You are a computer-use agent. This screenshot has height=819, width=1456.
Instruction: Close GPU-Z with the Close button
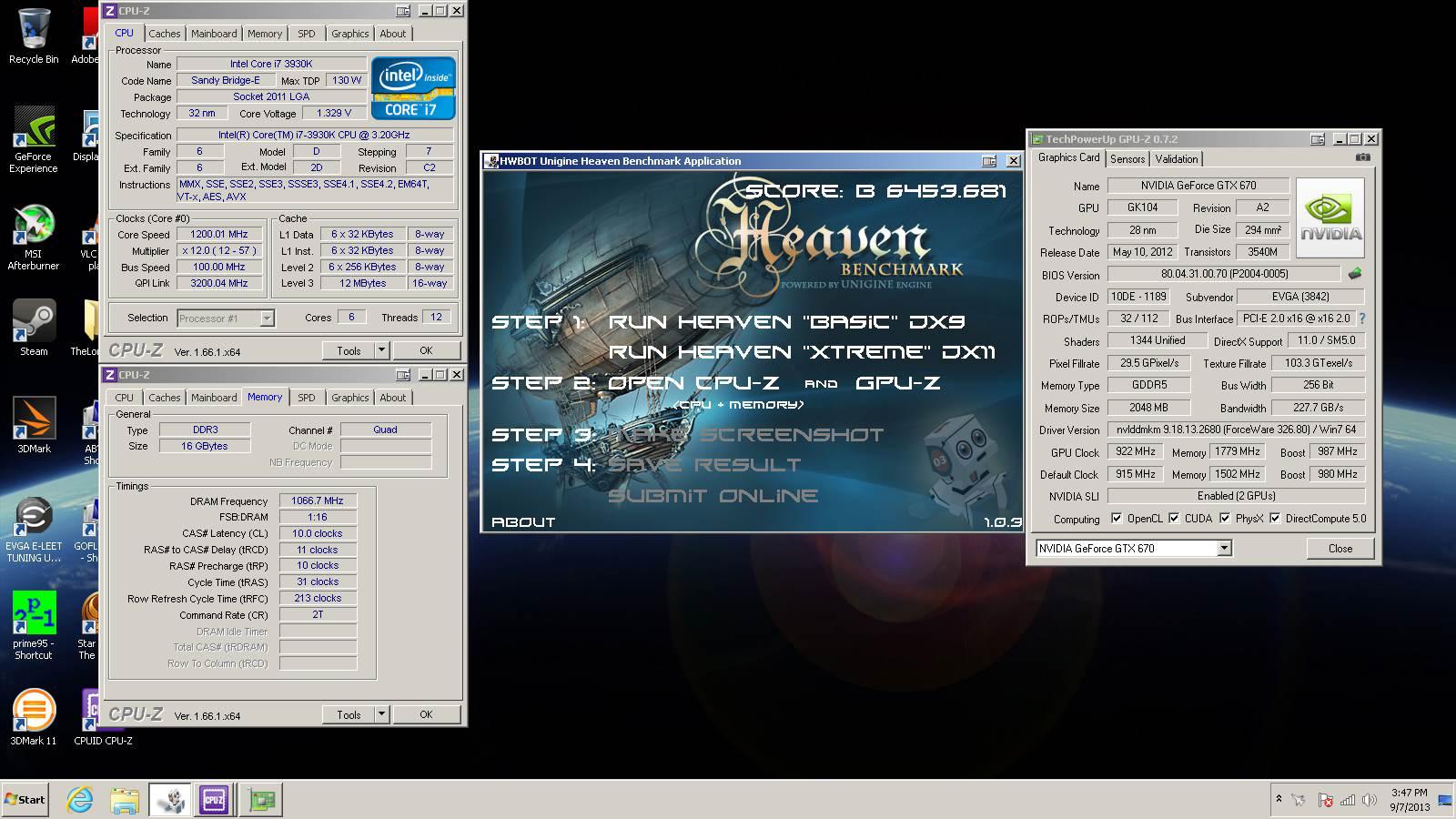(x=1340, y=548)
